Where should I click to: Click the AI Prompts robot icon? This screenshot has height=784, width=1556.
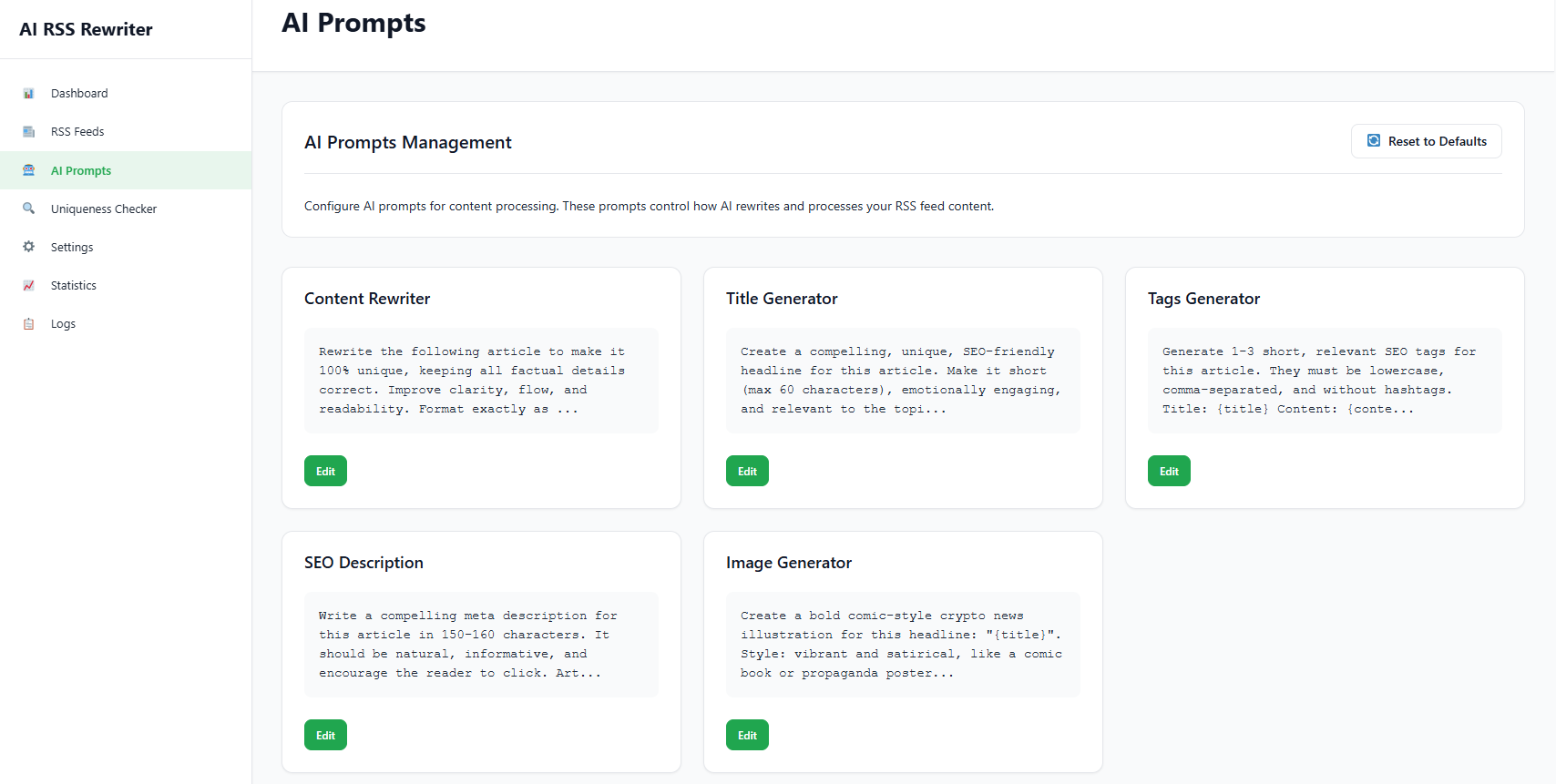point(29,170)
